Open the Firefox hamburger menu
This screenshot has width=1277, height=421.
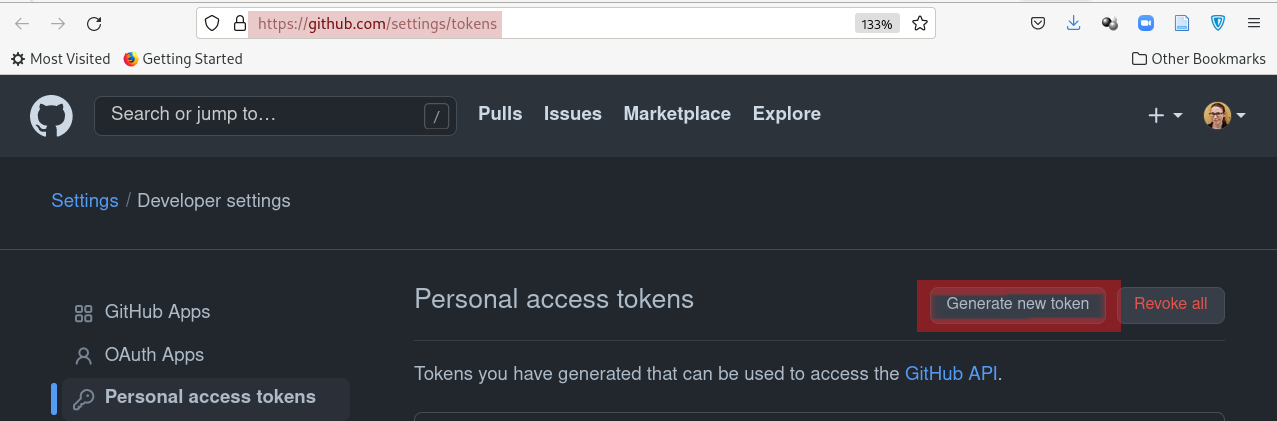point(1253,23)
